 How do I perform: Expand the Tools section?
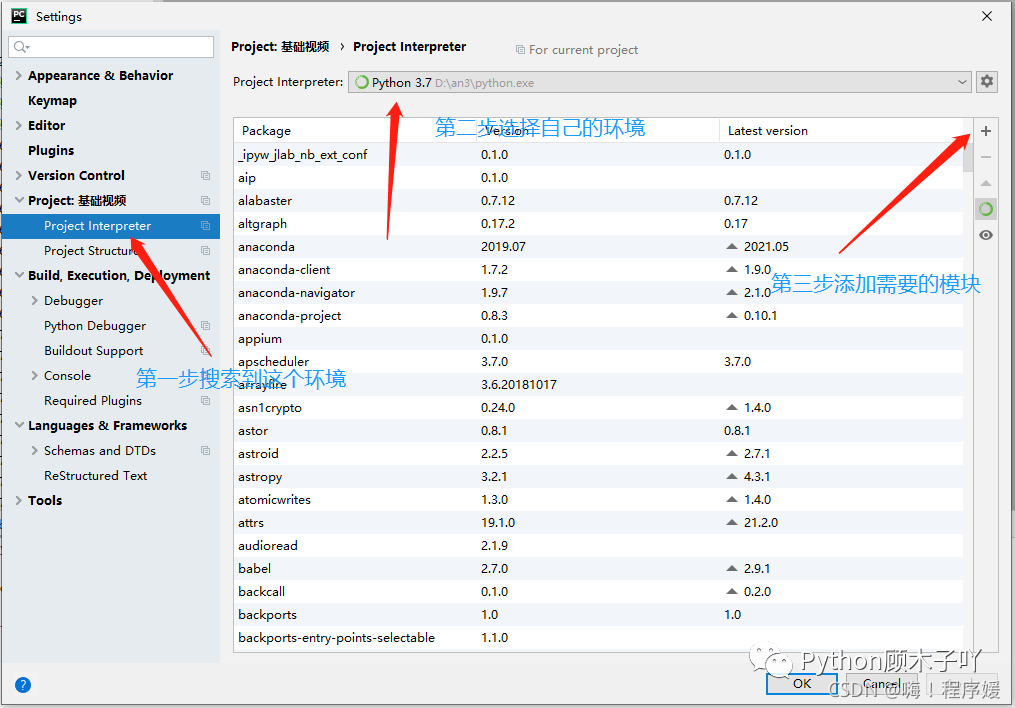19,500
